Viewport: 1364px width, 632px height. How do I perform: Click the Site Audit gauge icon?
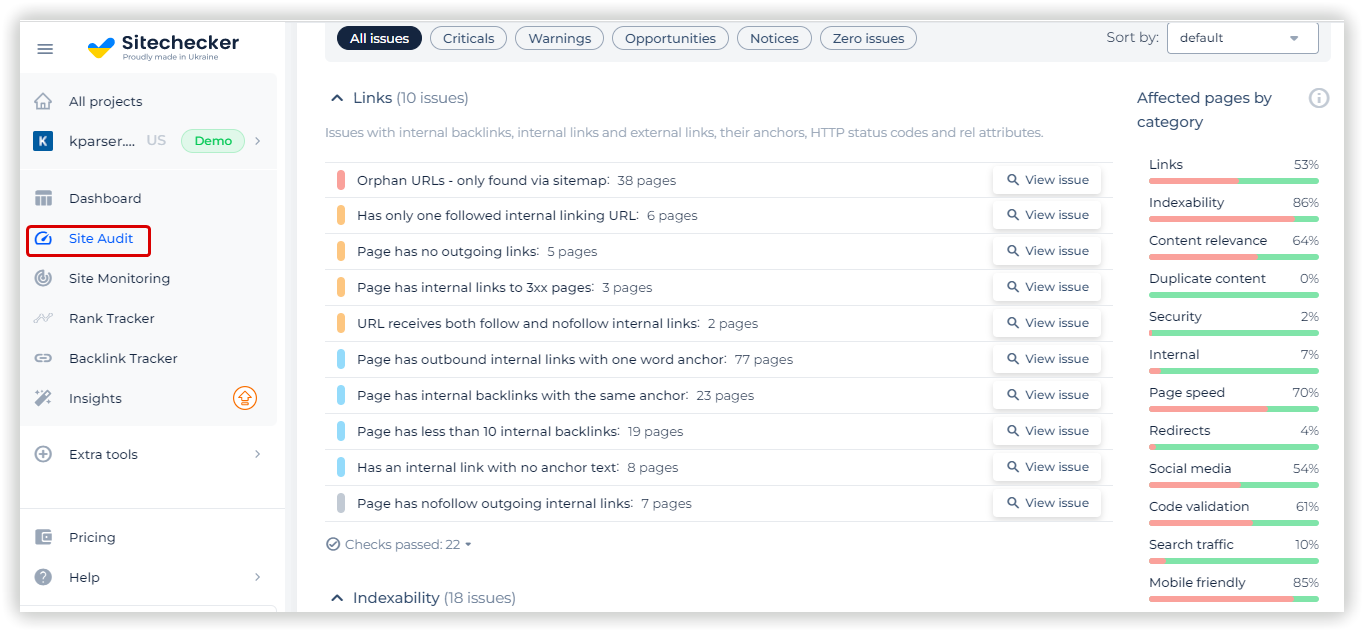43,238
